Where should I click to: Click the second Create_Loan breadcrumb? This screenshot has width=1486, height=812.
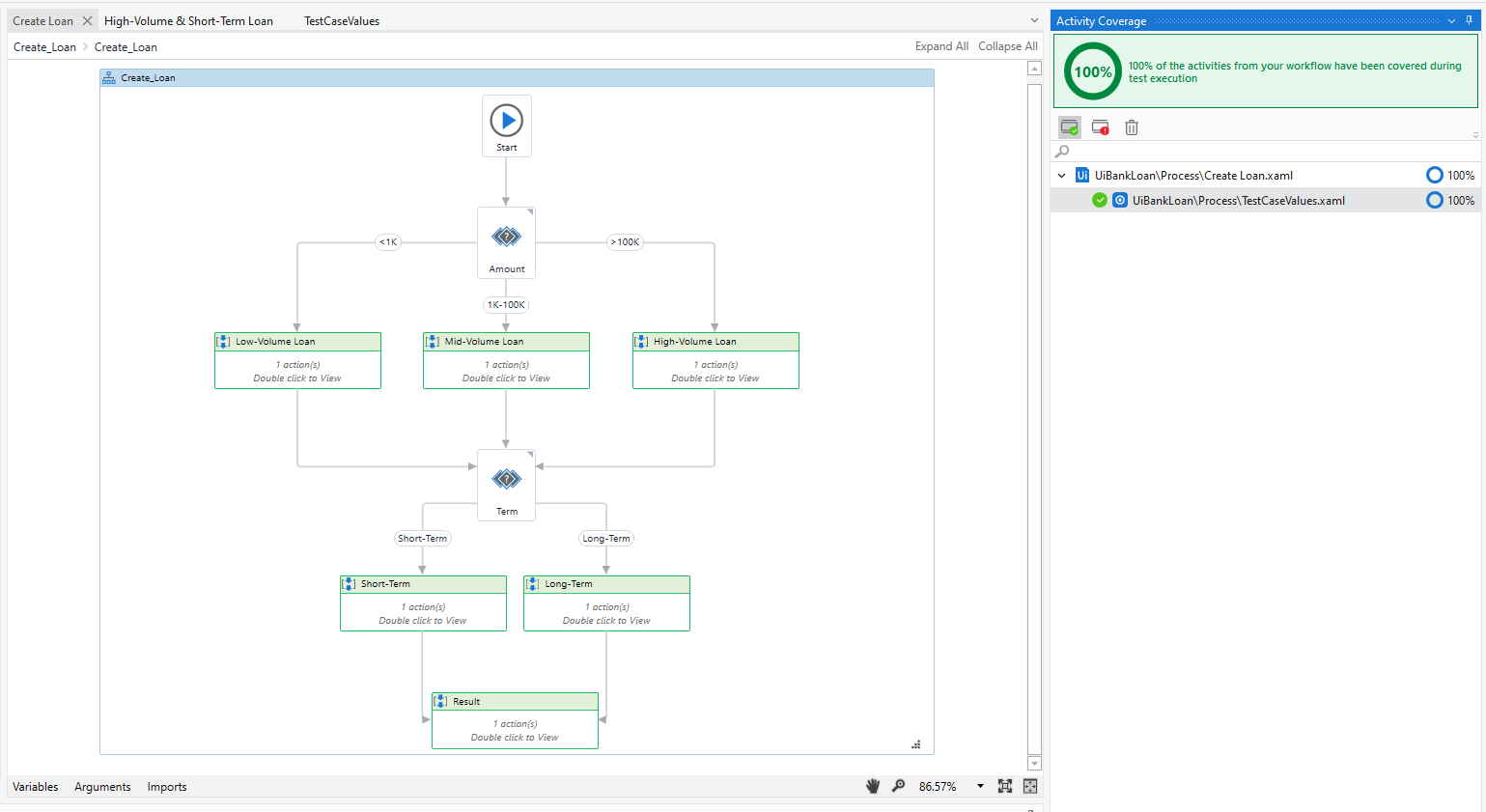tap(126, 47)
